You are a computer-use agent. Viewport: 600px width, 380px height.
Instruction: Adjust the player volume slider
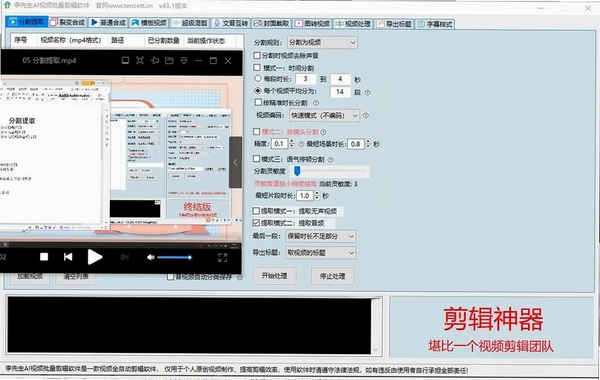174,257
